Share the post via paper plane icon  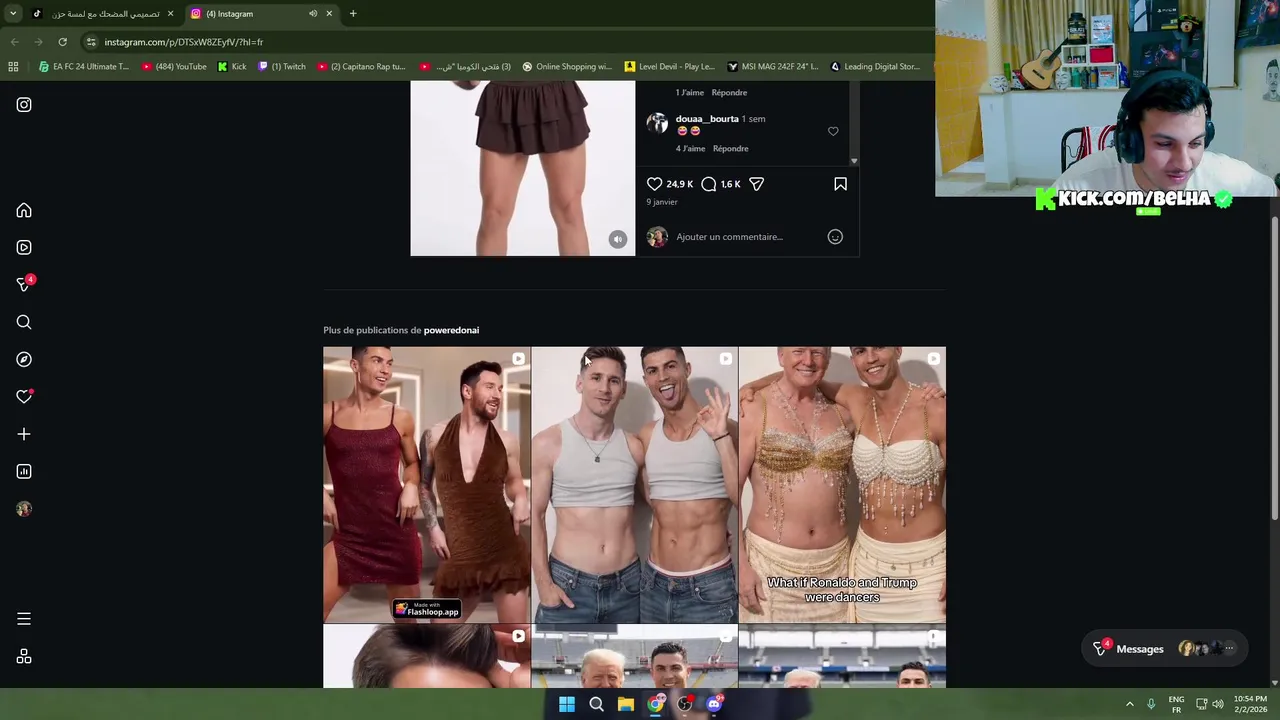(757, 184)
